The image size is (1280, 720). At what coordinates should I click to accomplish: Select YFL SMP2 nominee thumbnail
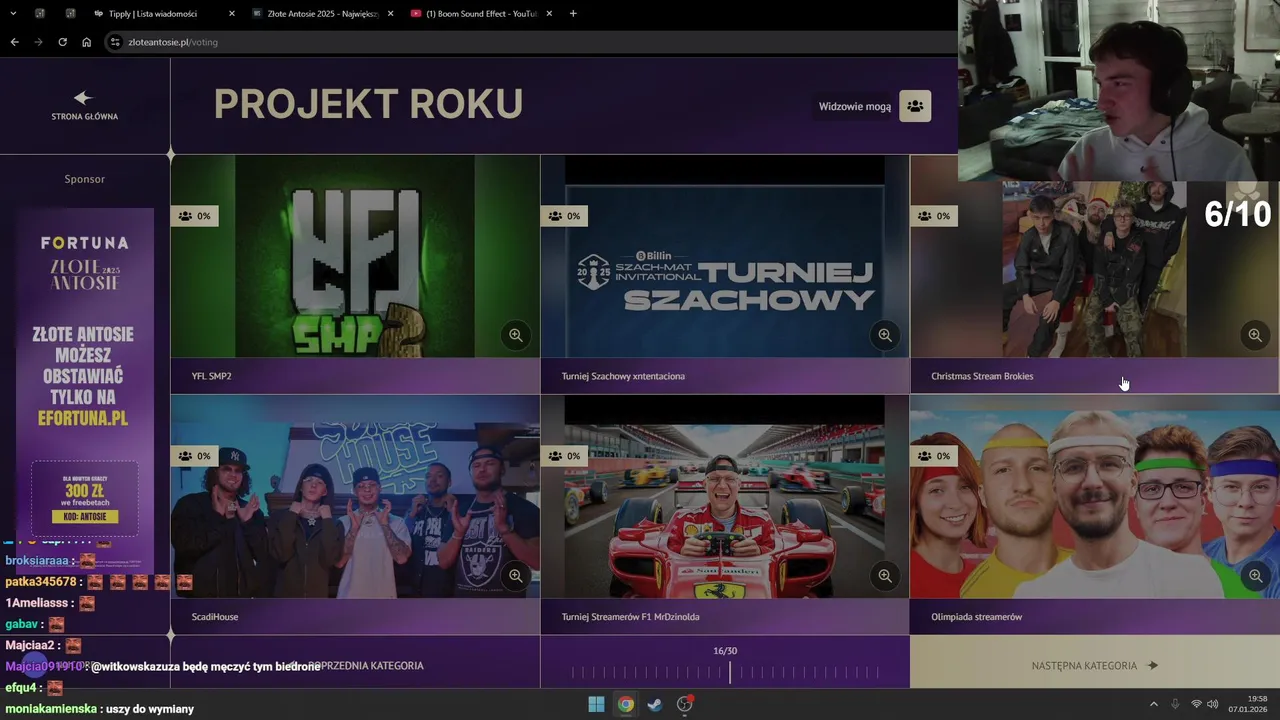[355, 256]
